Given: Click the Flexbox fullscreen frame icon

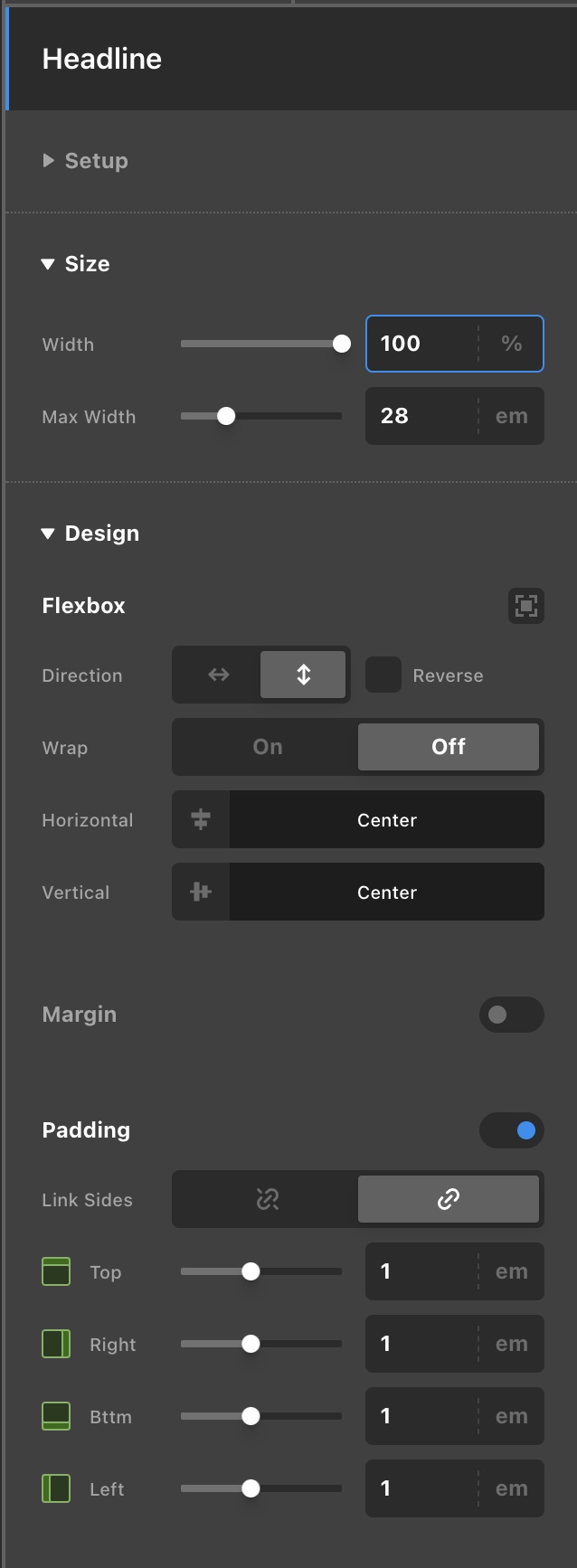Looking at the screenshot, I should pyautogui.click(x=526, y=606).
